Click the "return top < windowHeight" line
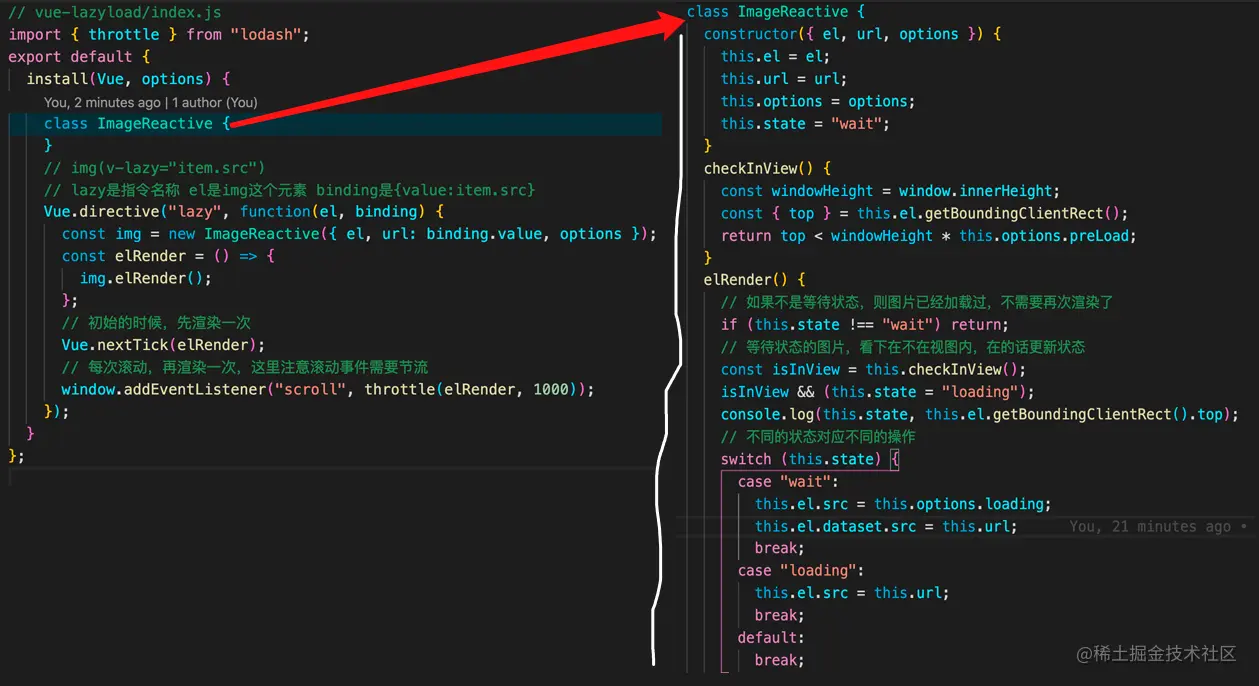This screenshot has width=1259, height=686. [x=929, y=236]
